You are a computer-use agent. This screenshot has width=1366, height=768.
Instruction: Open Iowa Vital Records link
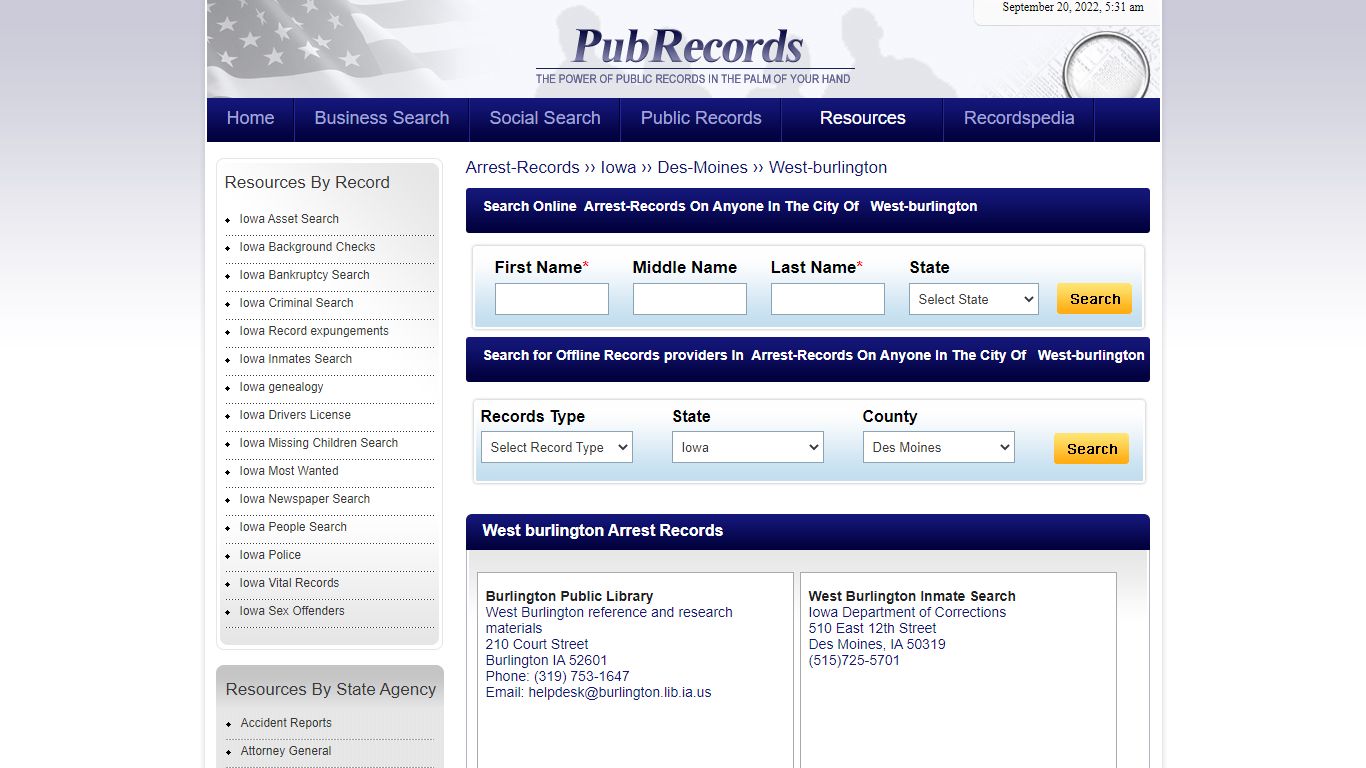(x=289, y=583)
